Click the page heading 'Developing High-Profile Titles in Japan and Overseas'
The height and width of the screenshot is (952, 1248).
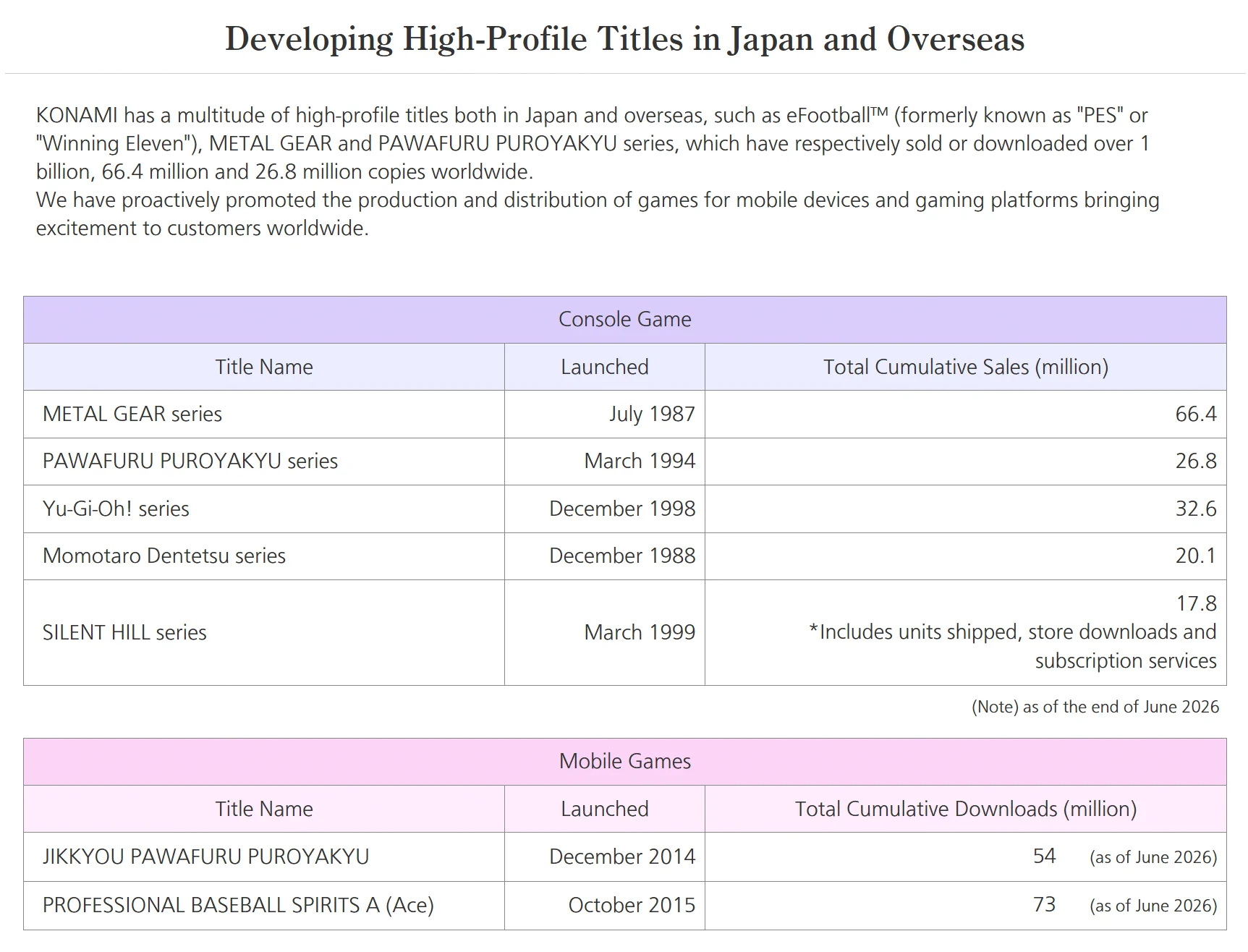624,39
